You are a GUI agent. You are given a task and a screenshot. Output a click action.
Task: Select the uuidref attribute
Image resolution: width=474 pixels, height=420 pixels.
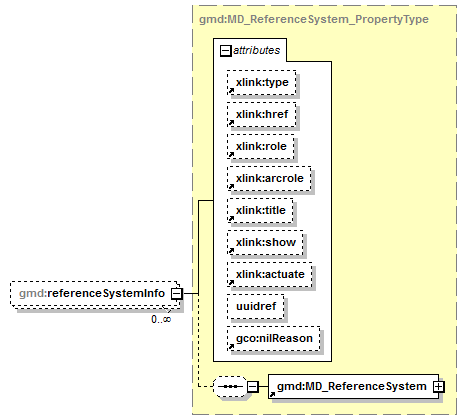[256, 306]
